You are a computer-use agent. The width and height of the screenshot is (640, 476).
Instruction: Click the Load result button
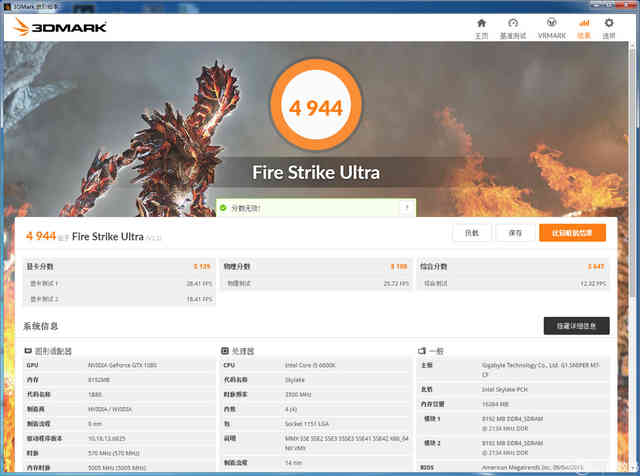(x=472, y=233)
